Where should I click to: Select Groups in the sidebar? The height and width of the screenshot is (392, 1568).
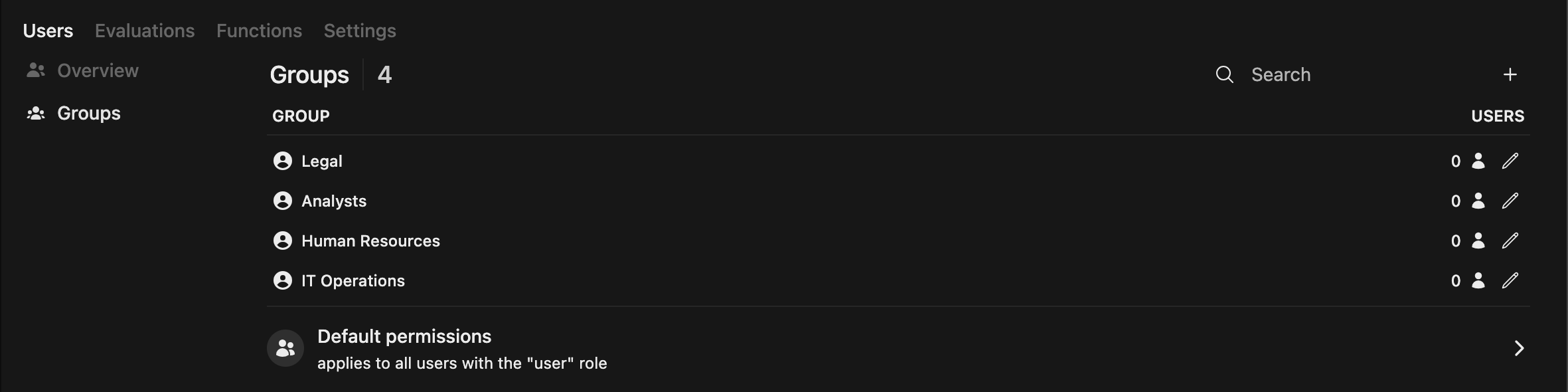[x=88, y=113]
